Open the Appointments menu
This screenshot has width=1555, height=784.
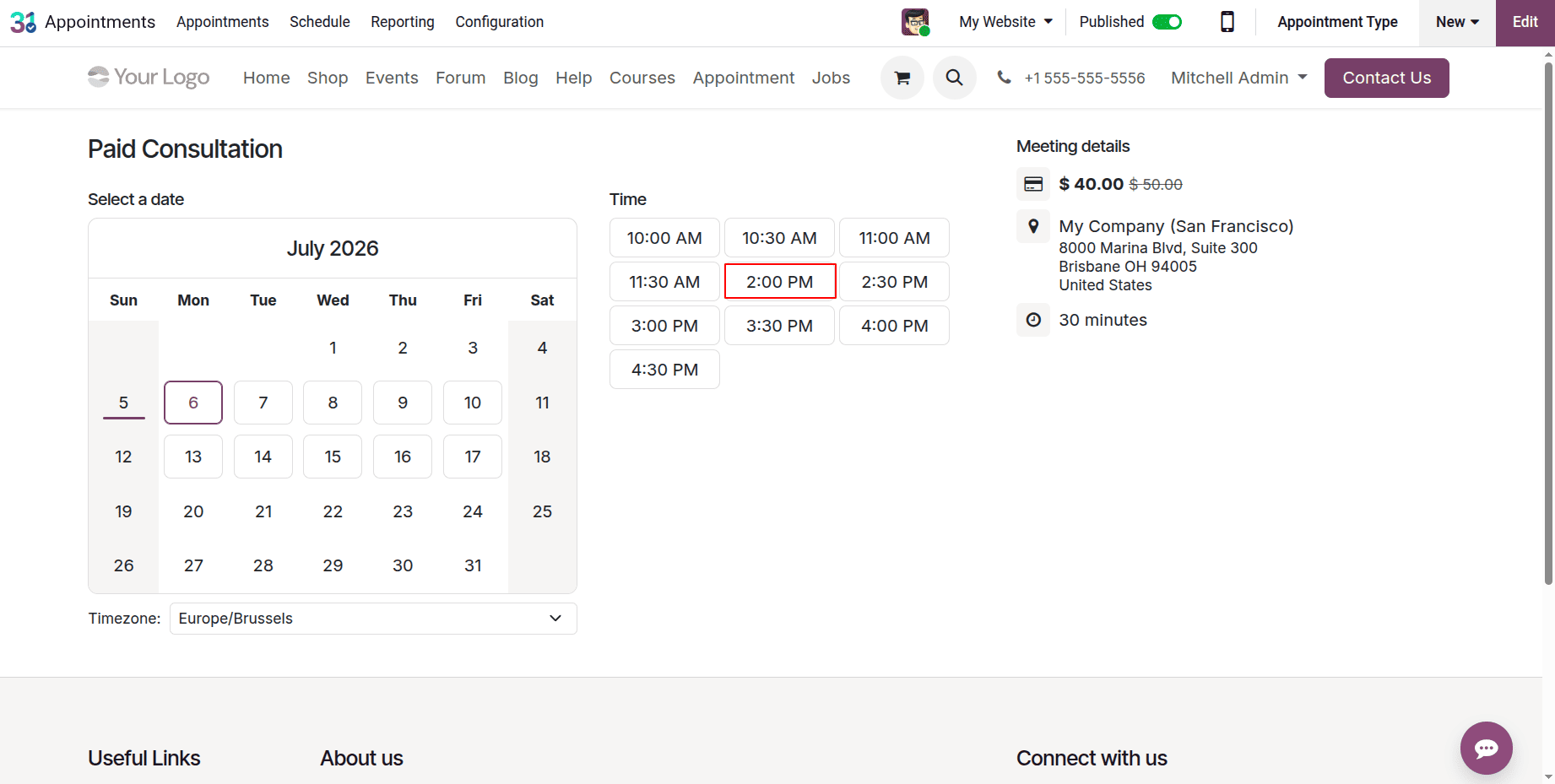[x=223, y=22]
